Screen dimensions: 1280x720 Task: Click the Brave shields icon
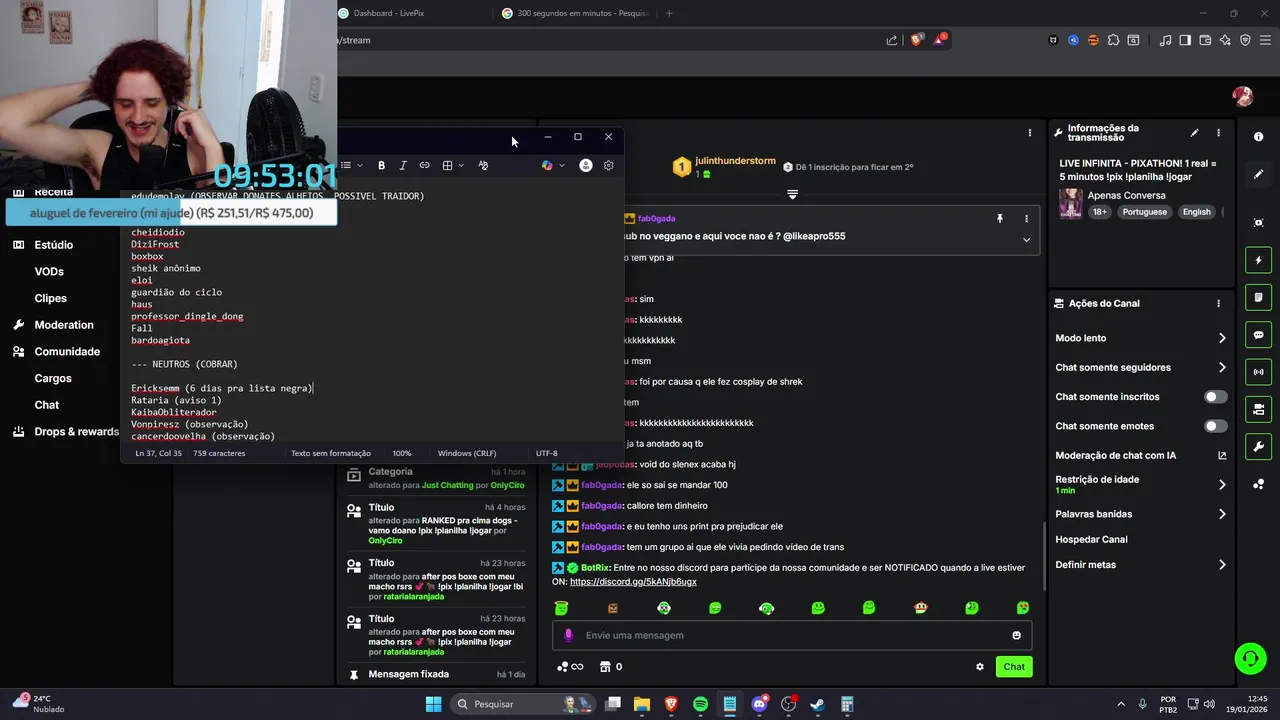[916, 40]
